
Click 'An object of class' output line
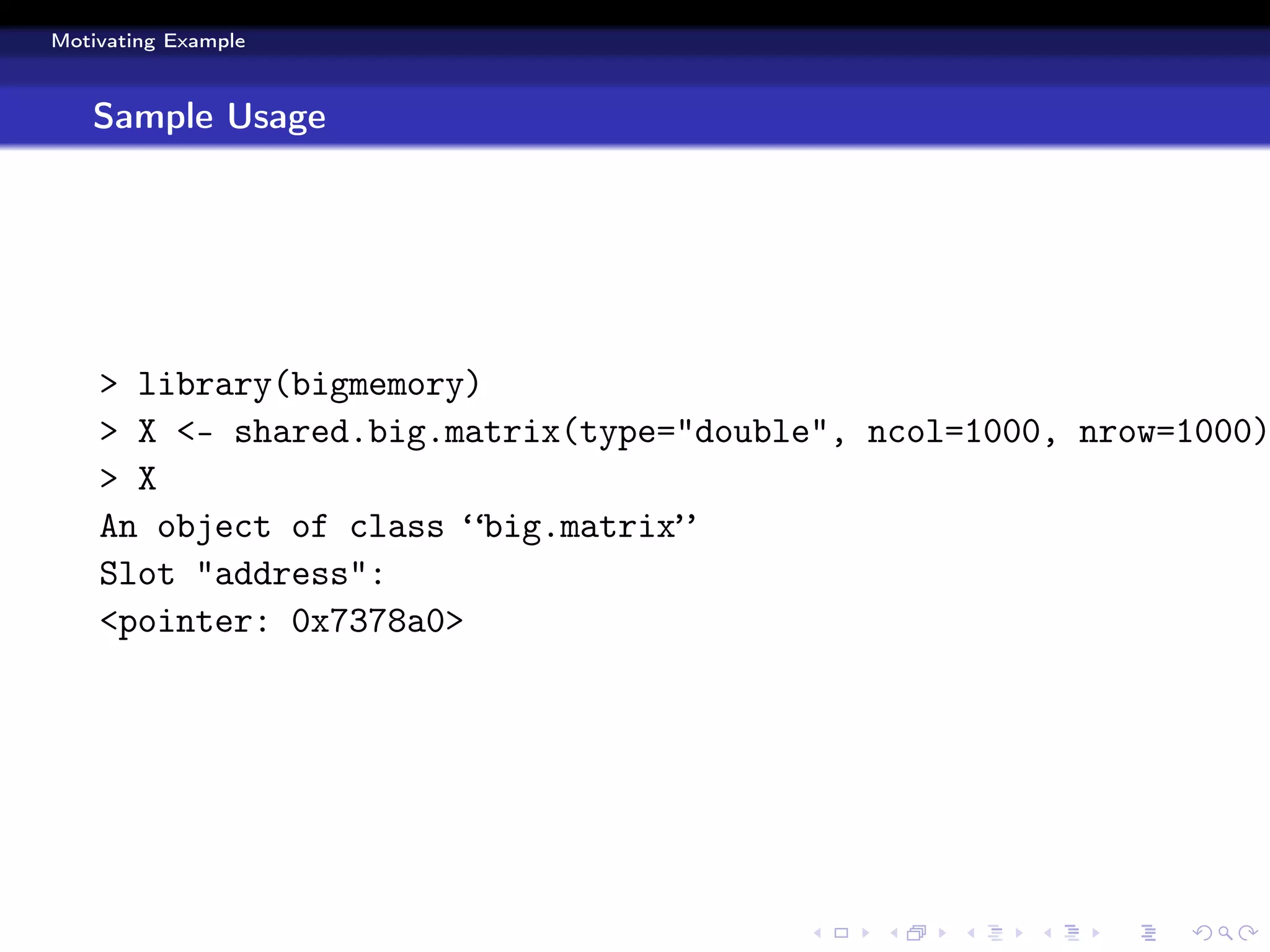(398, 527)
